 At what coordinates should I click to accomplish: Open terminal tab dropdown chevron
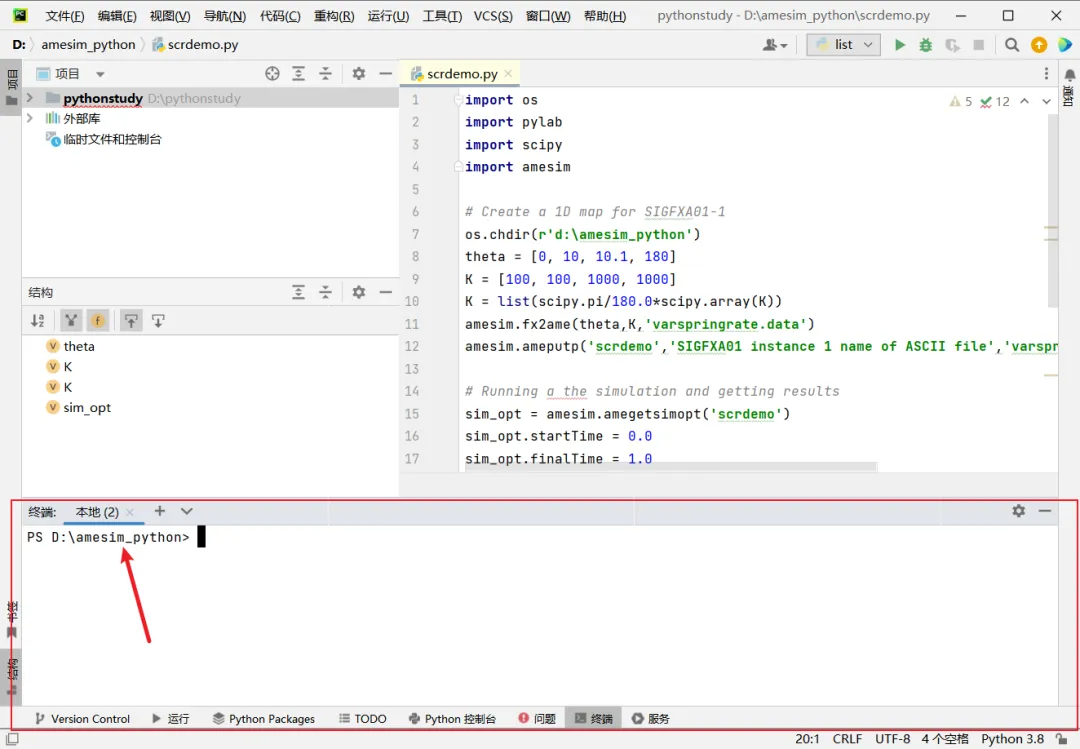(186, 511)
